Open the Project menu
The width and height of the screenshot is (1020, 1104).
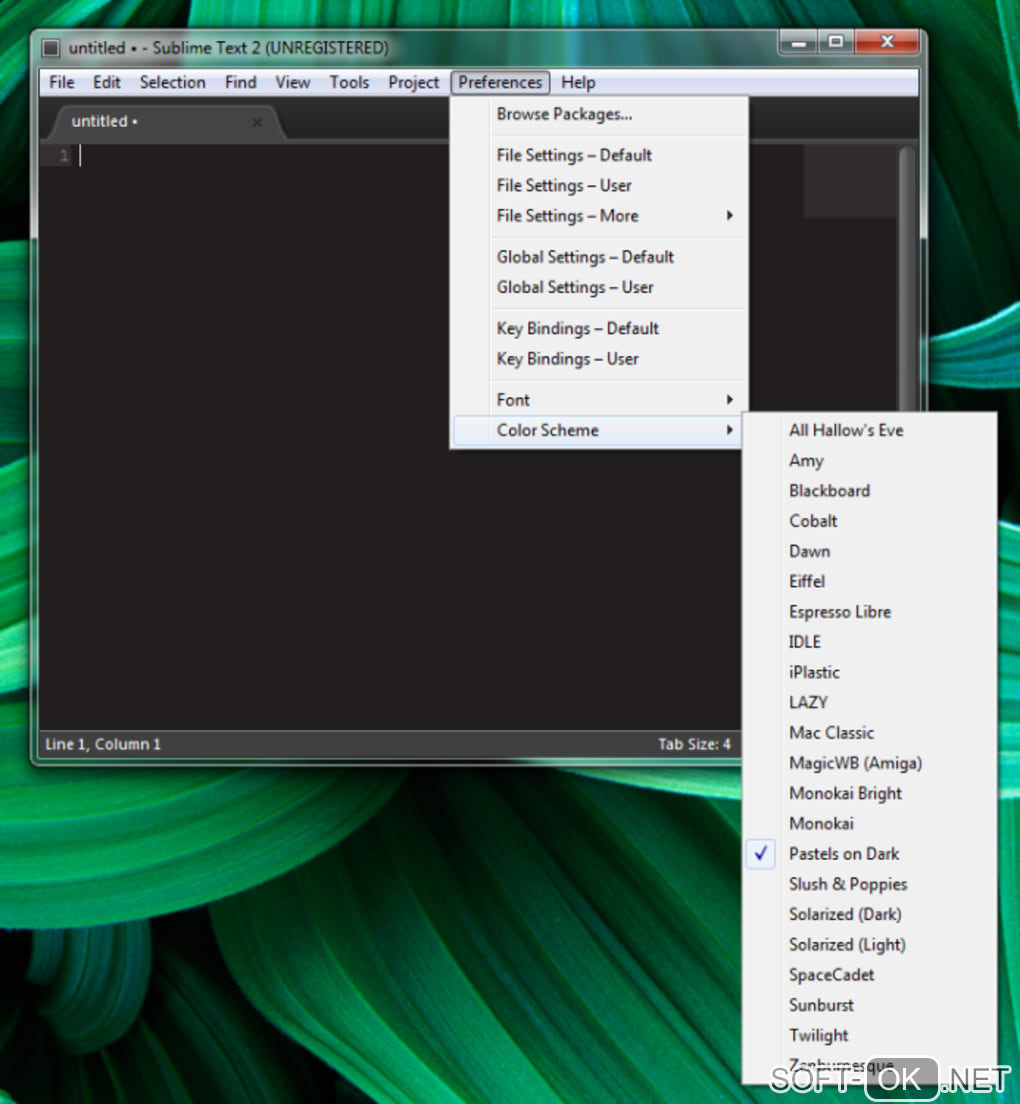[x=413, y=82]
